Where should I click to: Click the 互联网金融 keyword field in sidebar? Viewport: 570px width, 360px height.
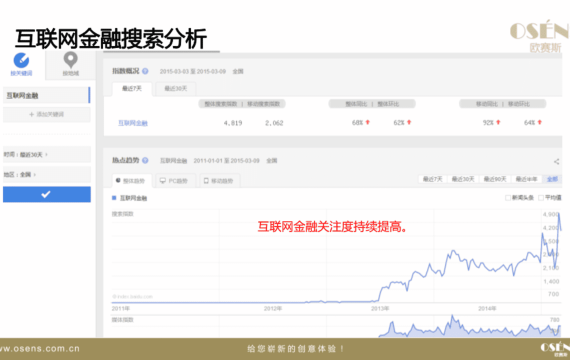click(x=47, y=95)
